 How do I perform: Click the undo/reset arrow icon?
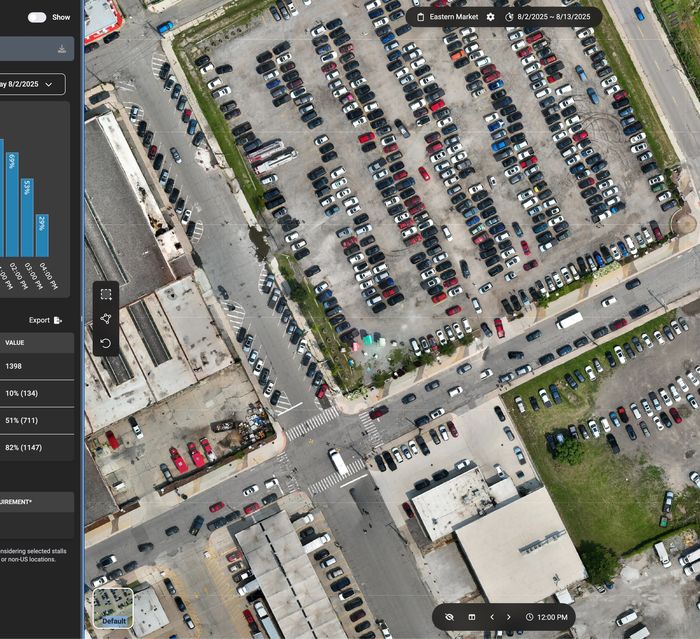106,343
